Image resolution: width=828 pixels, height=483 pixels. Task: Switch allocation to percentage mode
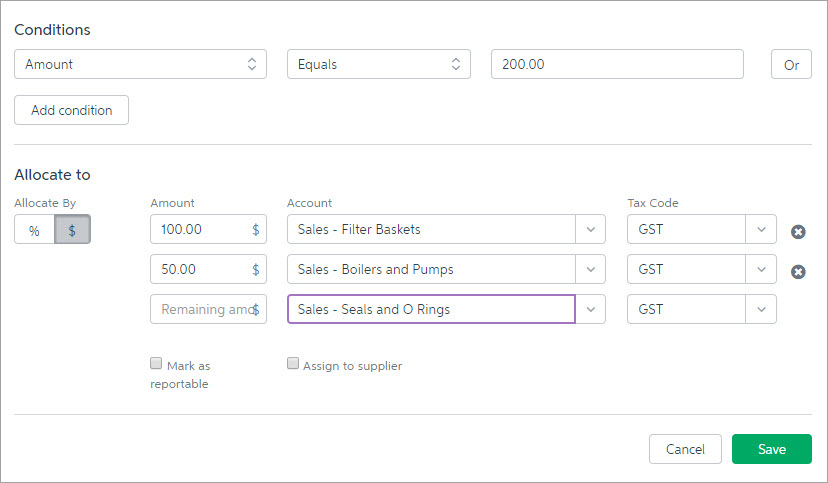pos(34,230)
